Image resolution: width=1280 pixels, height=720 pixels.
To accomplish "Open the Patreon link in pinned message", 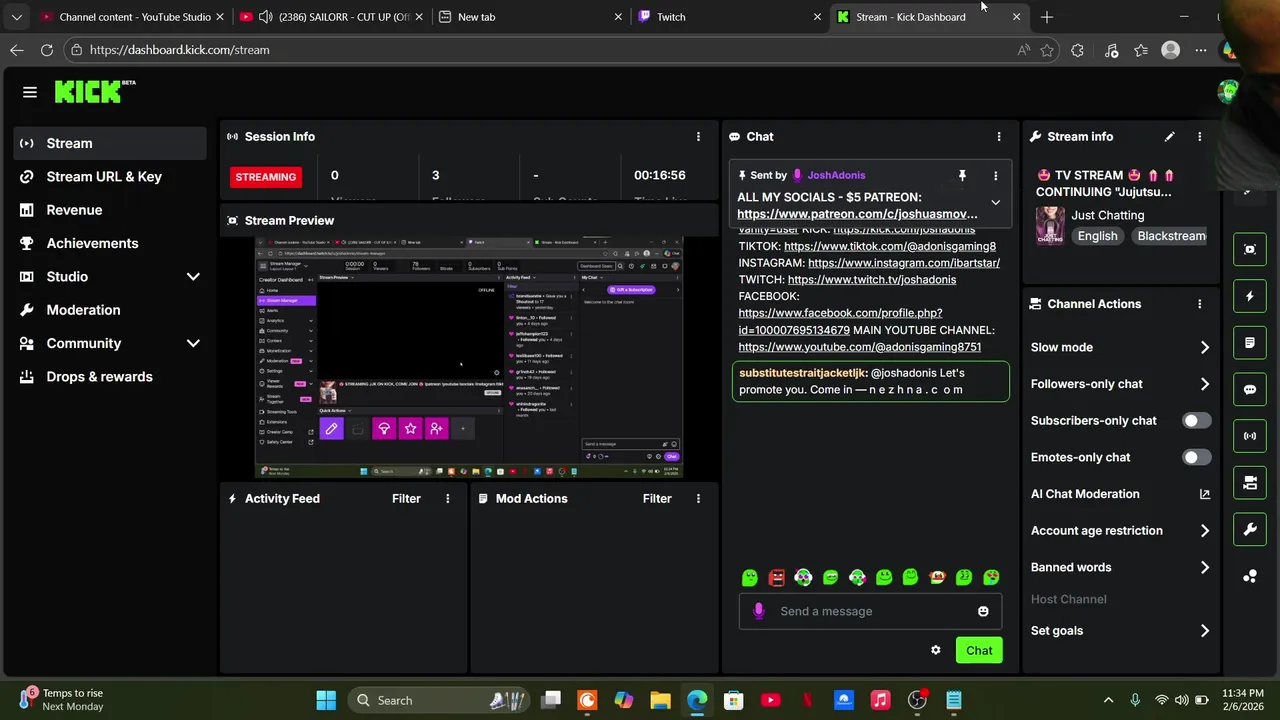I will click(x=857, y=214).
